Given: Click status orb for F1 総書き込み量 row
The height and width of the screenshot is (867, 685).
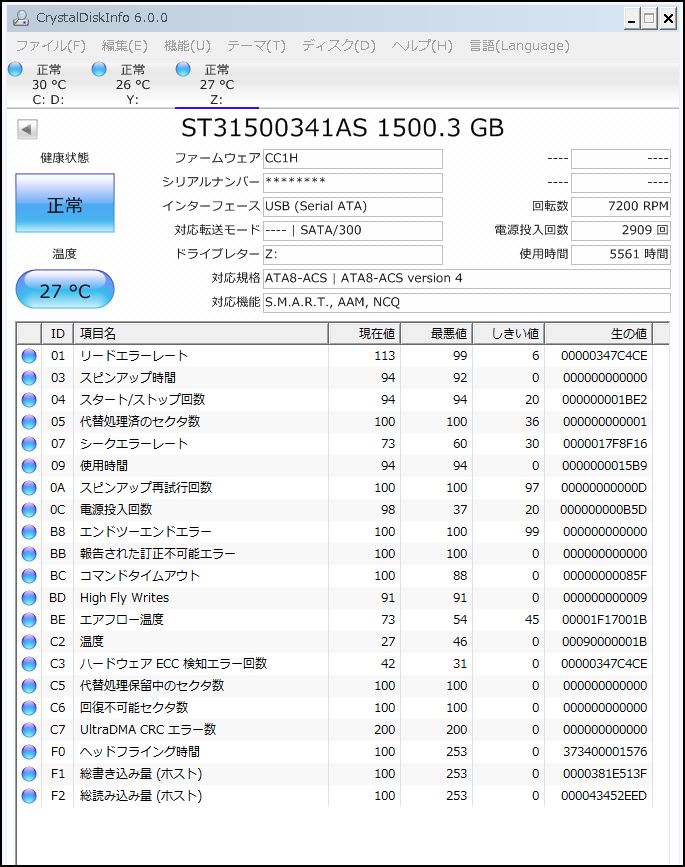Looking at the screenshot, I should (x=29, y=774).
